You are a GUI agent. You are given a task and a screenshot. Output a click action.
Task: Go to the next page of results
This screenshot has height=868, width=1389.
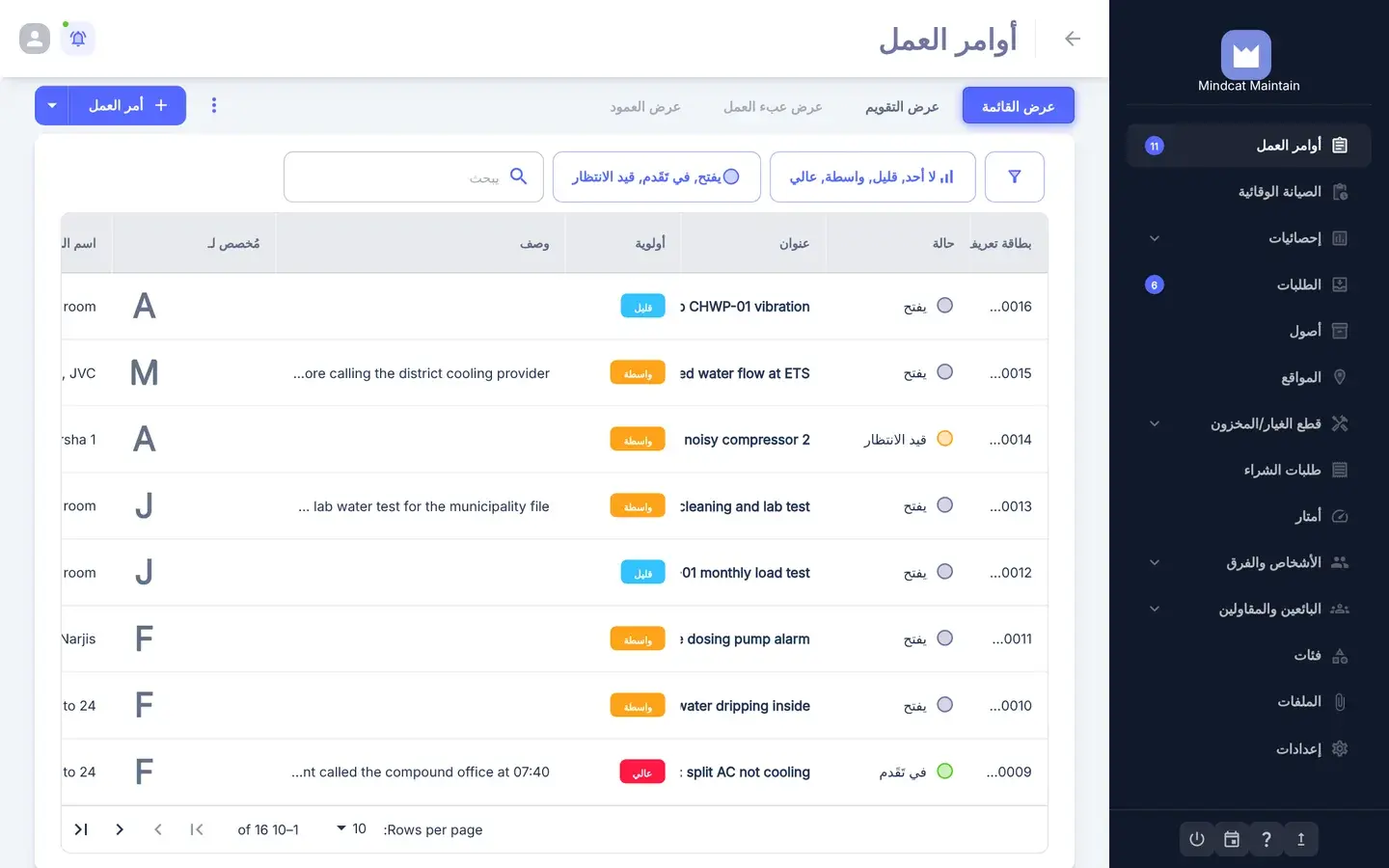coord(120,829)
